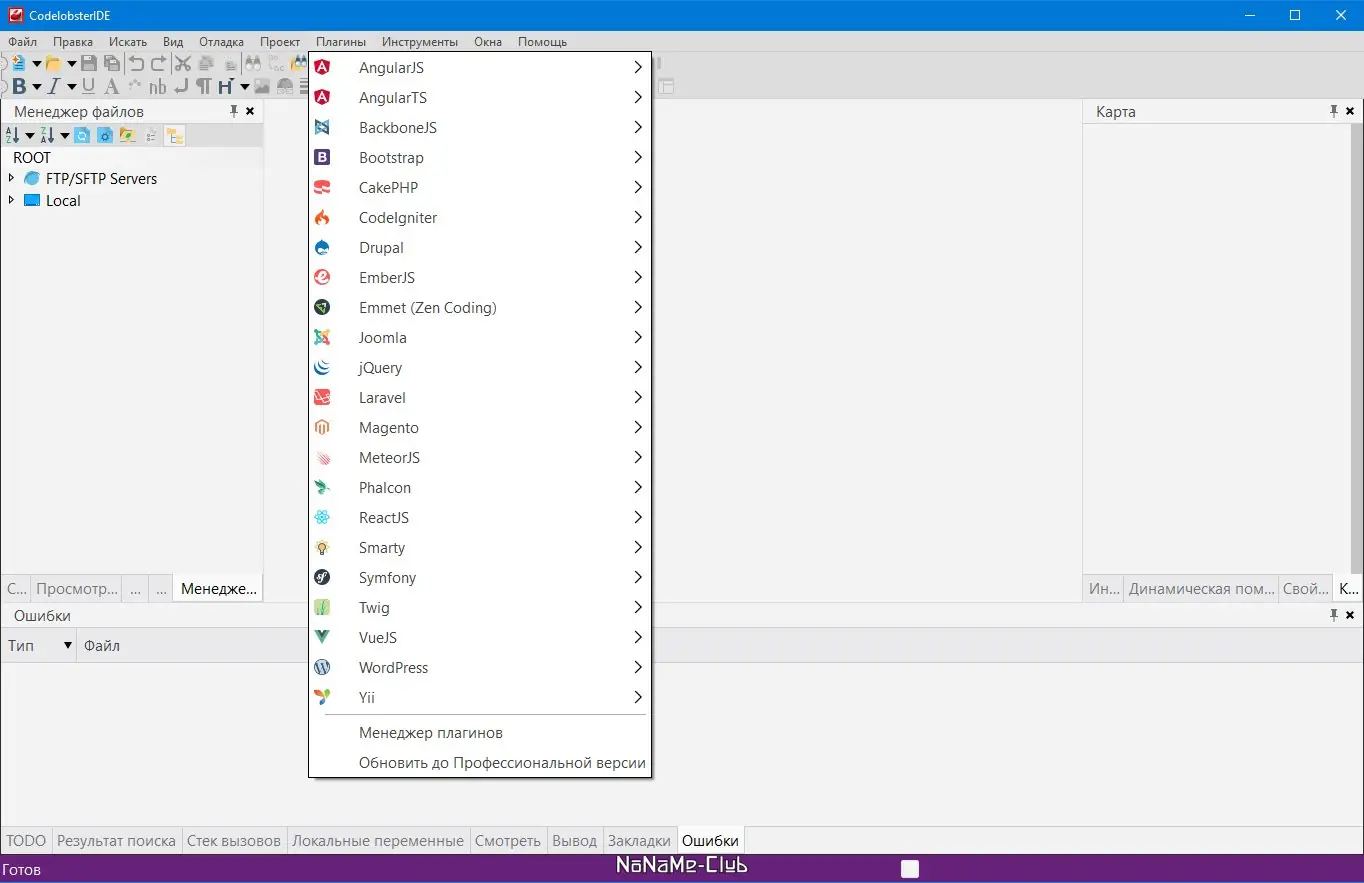Screen dimensions: 1364x883
Task: Click the font 'A' toolbar icon
Action: [112, 87]
